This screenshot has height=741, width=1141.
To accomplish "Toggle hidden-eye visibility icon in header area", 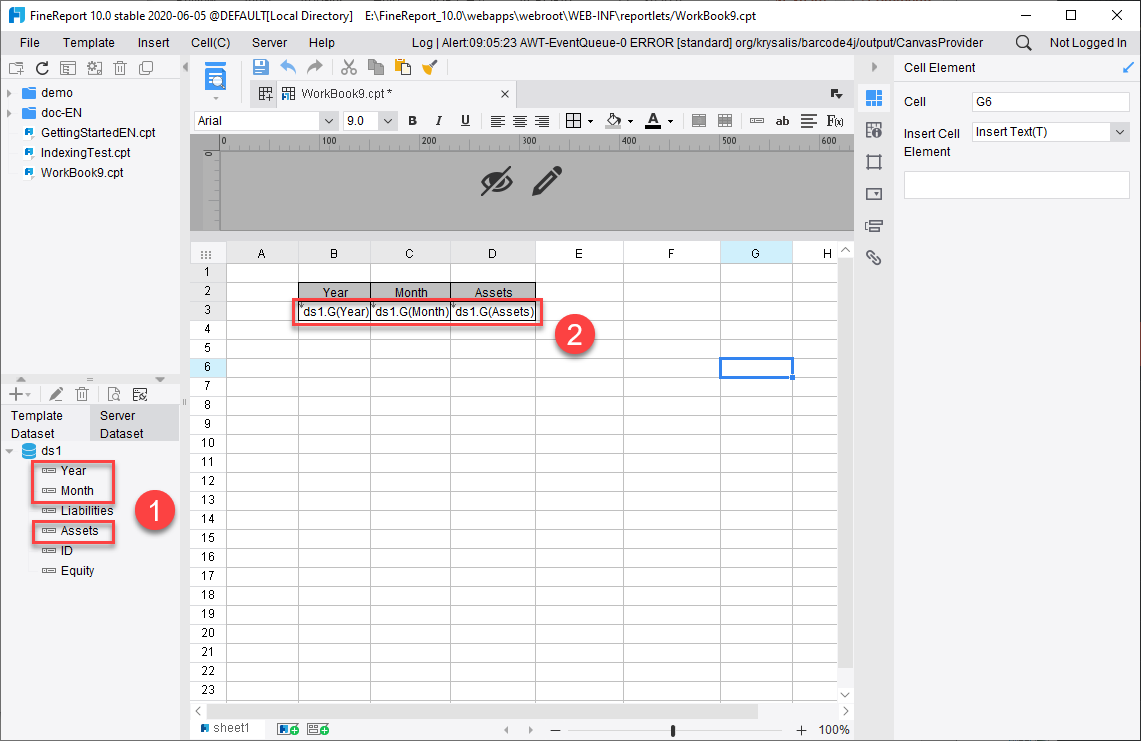I will [496, 181].
